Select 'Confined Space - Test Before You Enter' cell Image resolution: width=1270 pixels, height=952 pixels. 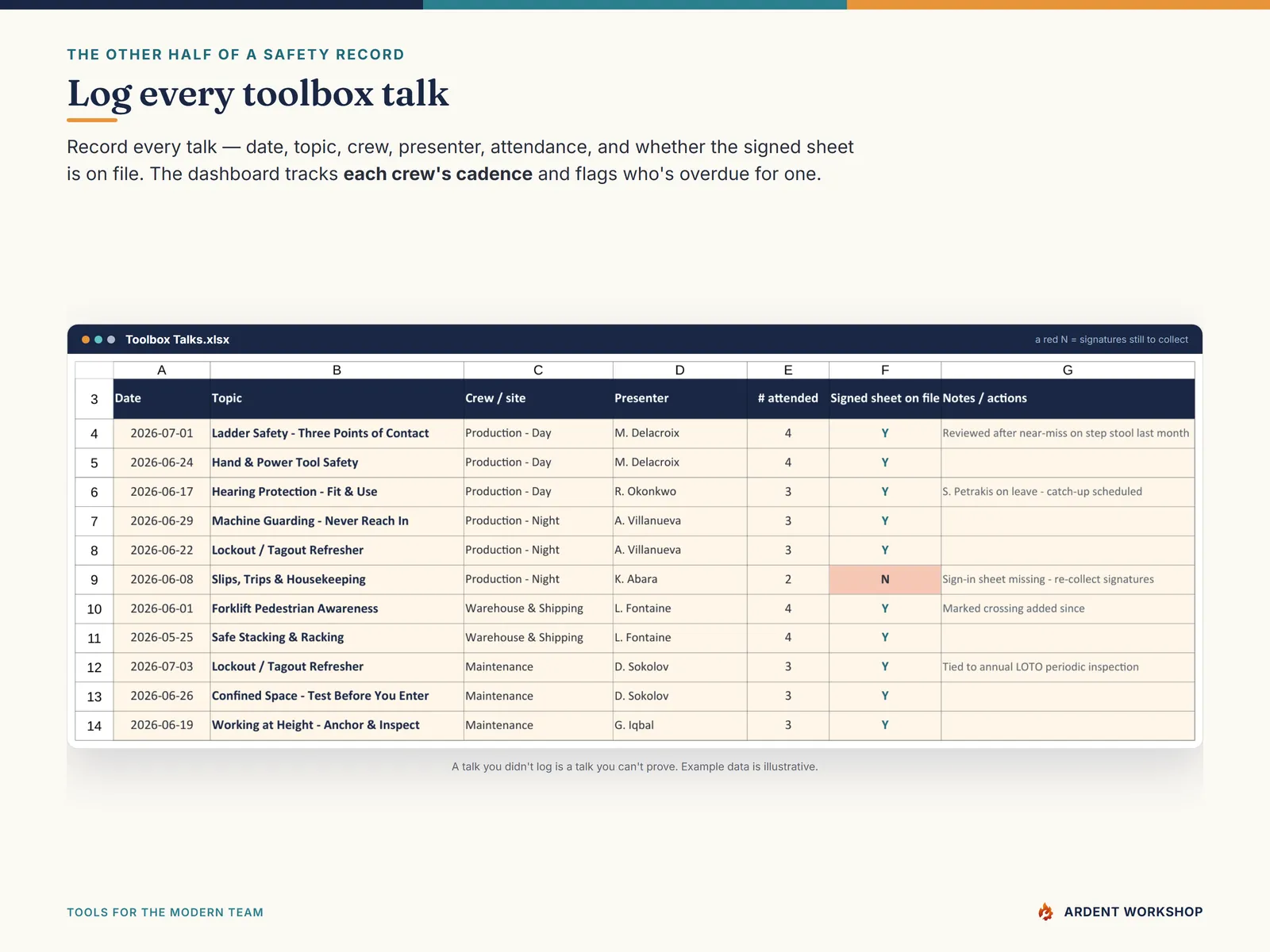(337, 696)
